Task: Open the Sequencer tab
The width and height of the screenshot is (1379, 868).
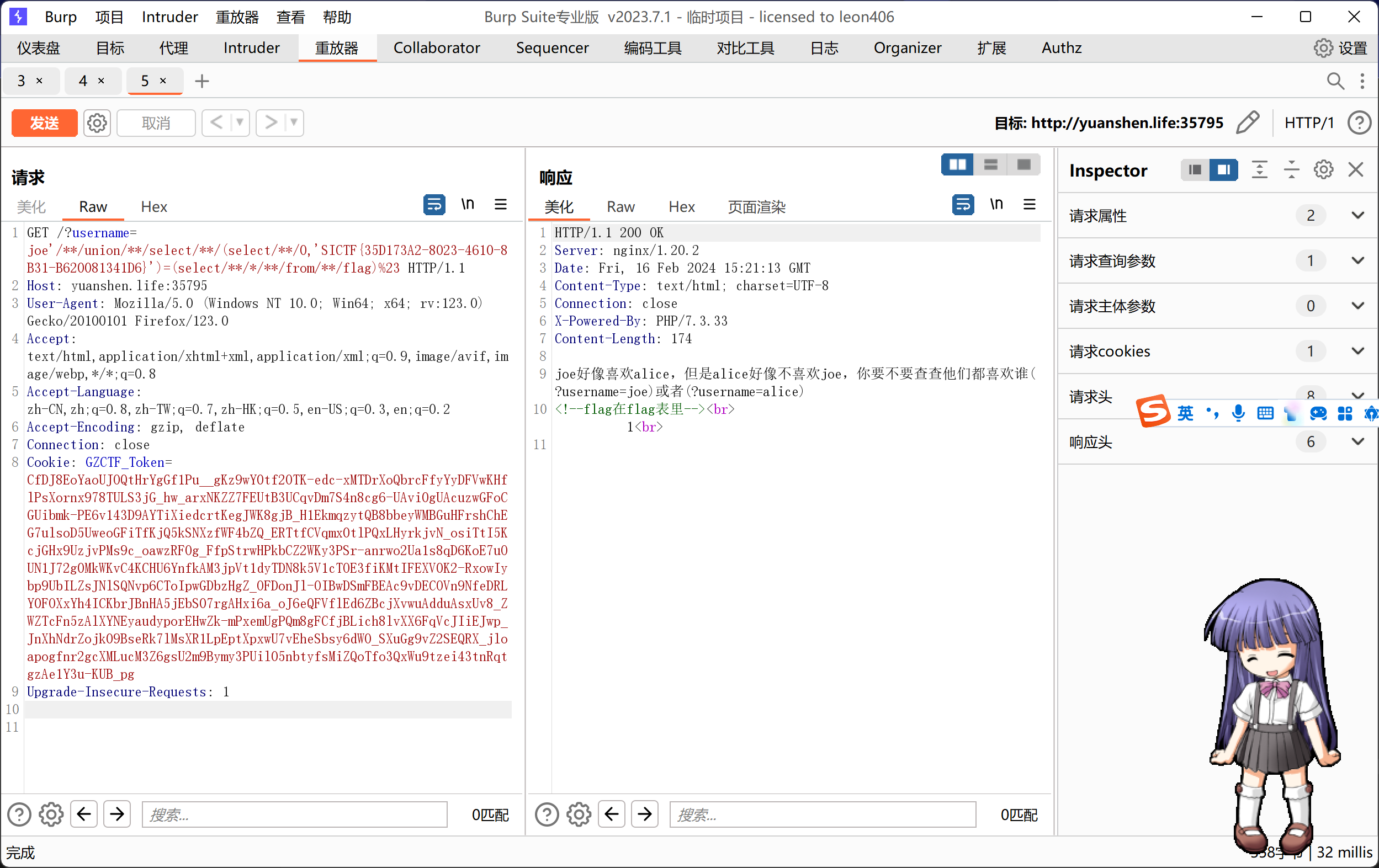Action: pos(552,48)
